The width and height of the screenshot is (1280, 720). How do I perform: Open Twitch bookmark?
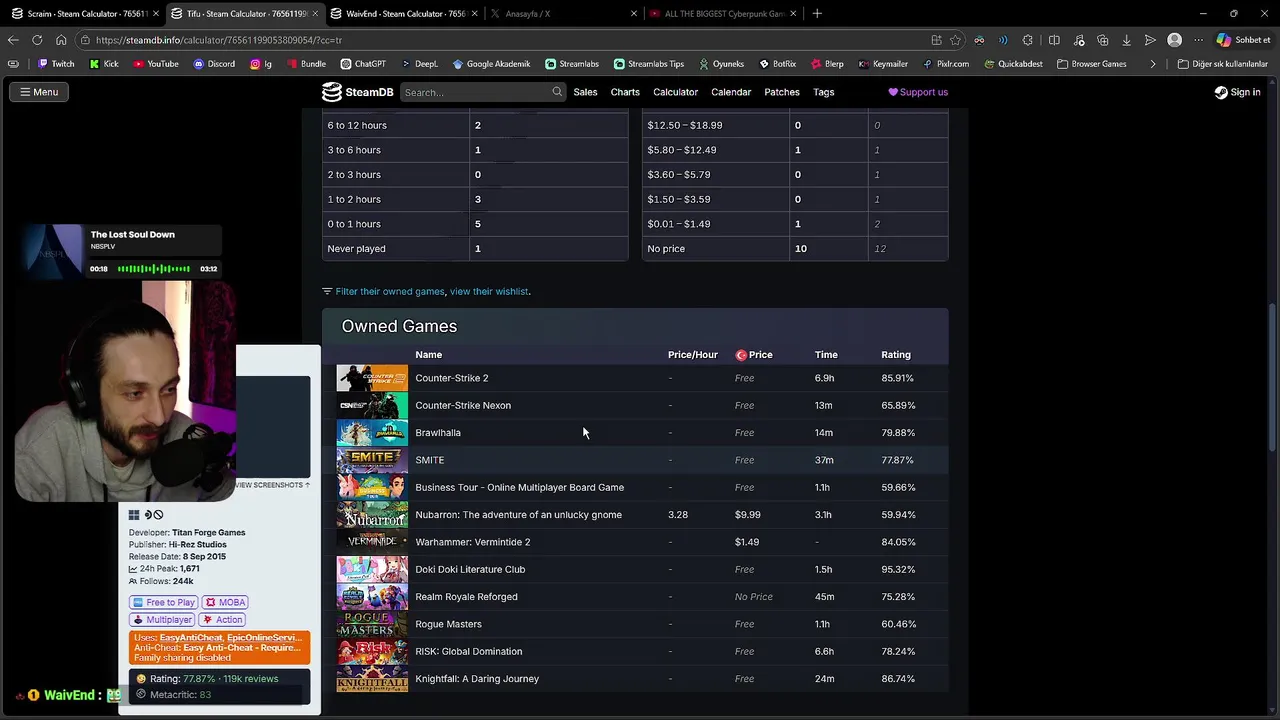[56, 64]
